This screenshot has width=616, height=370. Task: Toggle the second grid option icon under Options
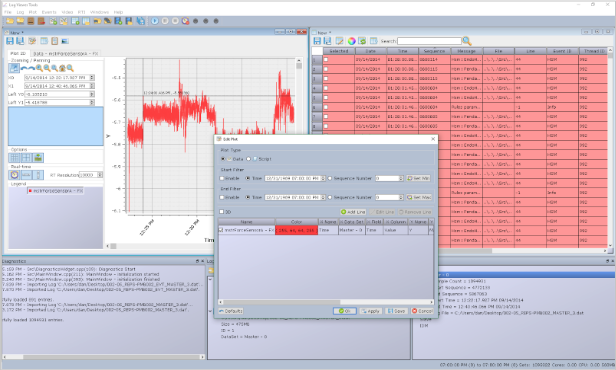pyautogui.click(x=26, y=158)
